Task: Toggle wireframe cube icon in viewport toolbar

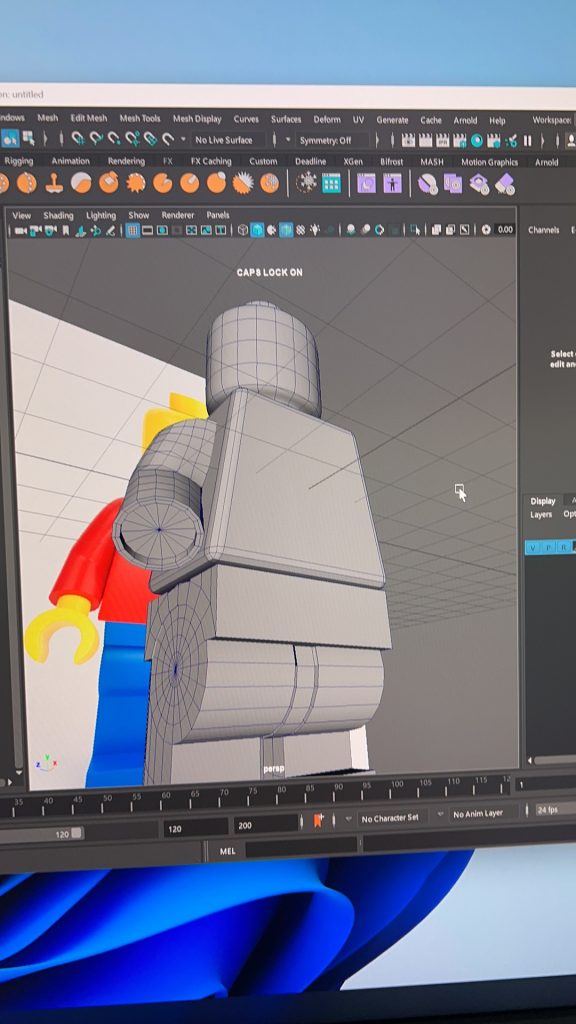Action: (243, 230)
